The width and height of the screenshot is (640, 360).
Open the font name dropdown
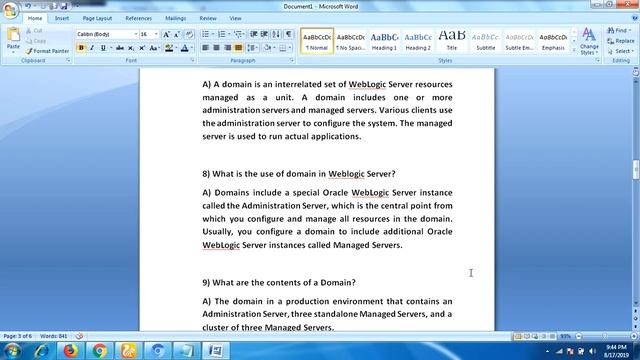[x=136, y=34]
